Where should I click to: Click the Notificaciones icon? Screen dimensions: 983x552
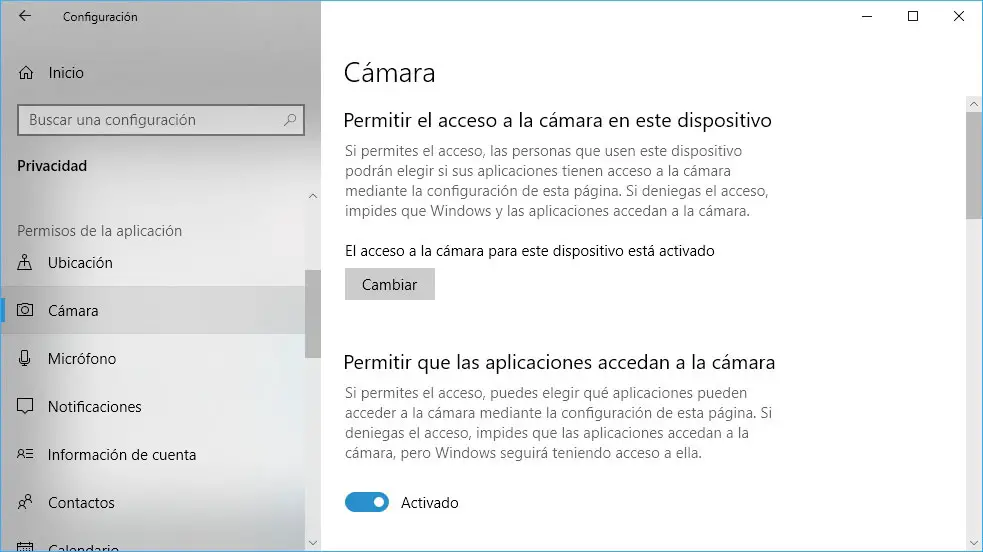(x=26, y=407)
